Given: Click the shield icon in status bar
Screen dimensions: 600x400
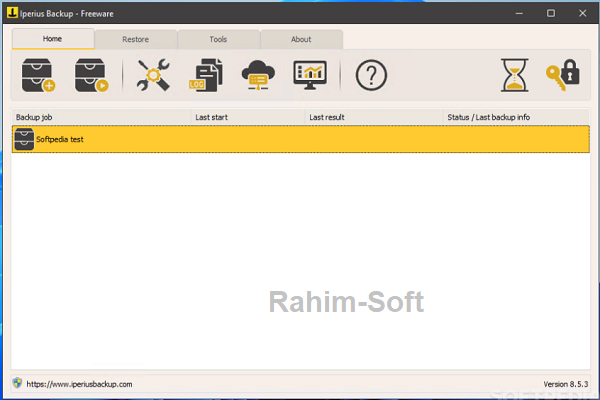Looking at the screenshot, I should click(17, 383).
